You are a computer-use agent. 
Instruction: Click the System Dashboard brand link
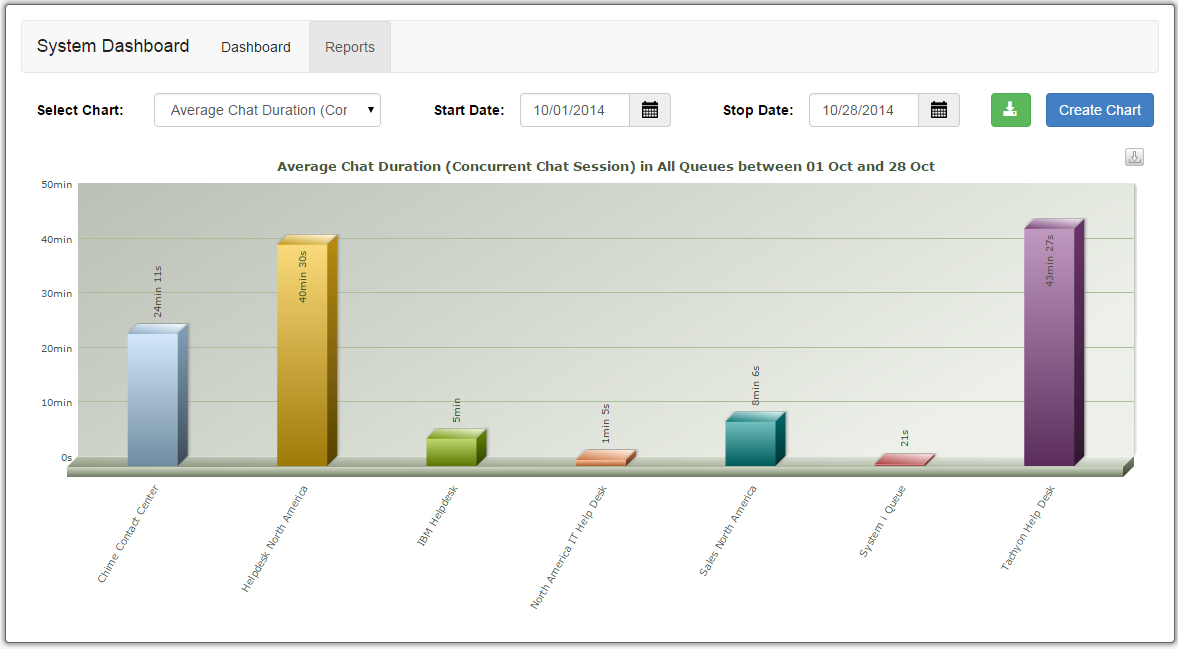pos(113,47)
